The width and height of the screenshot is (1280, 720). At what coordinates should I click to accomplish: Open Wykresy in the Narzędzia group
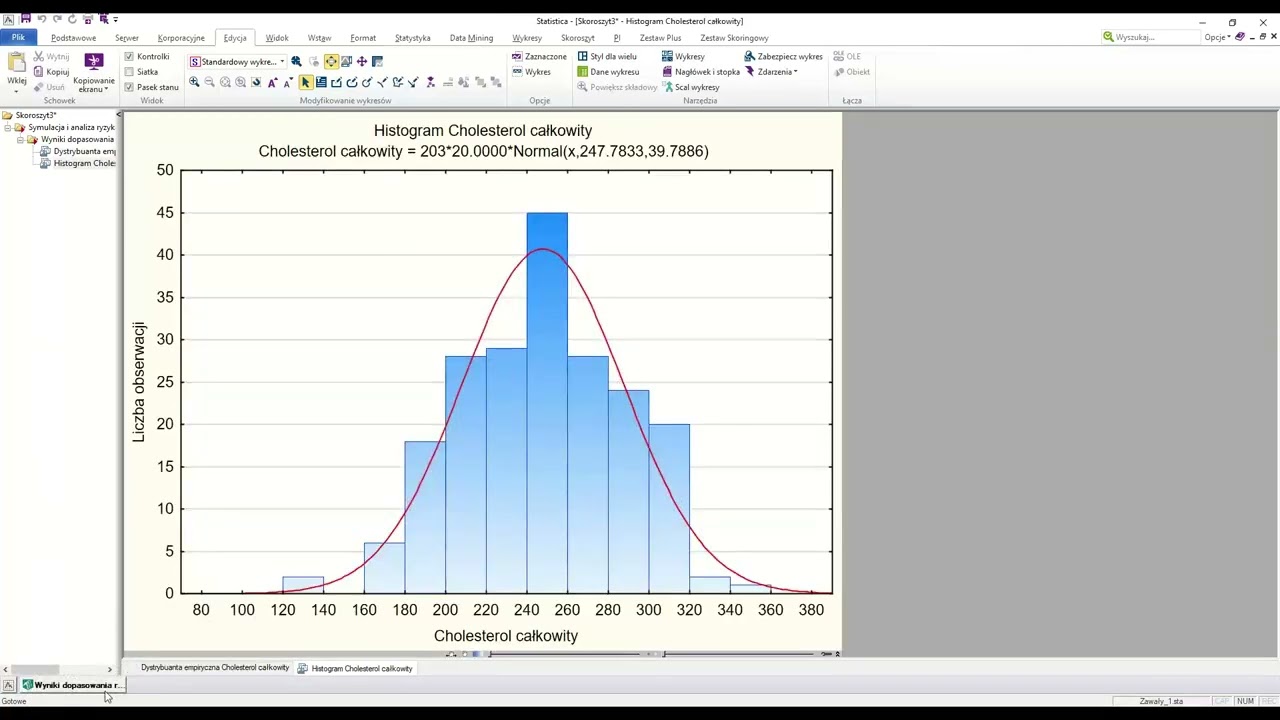tap(683, 56)
